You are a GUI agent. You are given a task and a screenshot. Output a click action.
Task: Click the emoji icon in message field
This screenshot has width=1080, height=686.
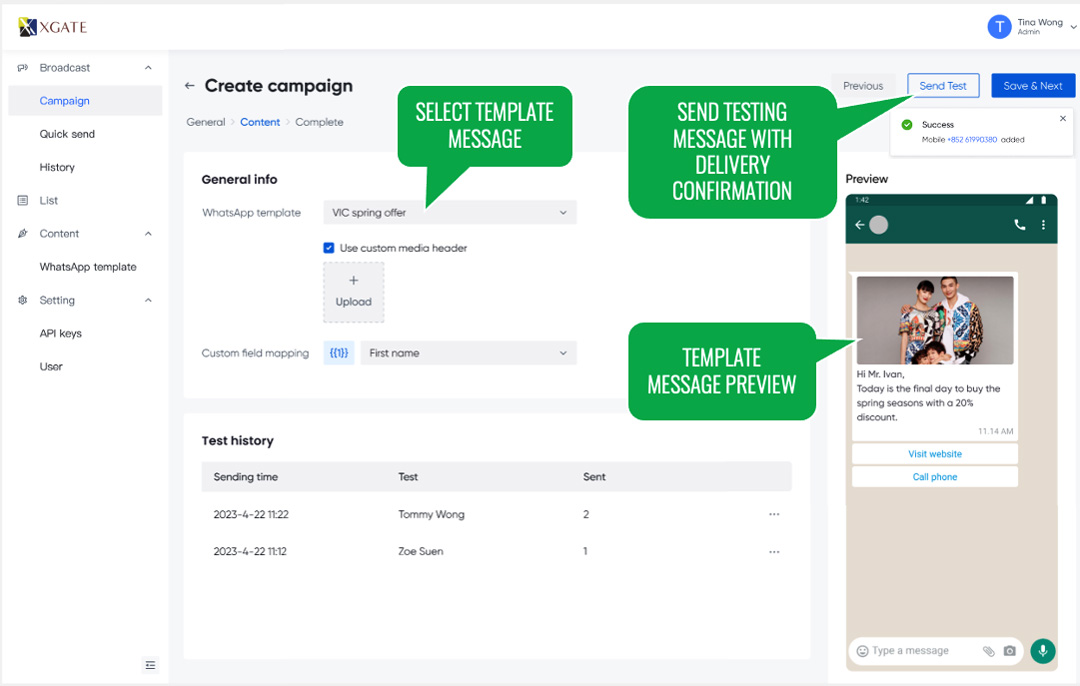tap(862, 651)
